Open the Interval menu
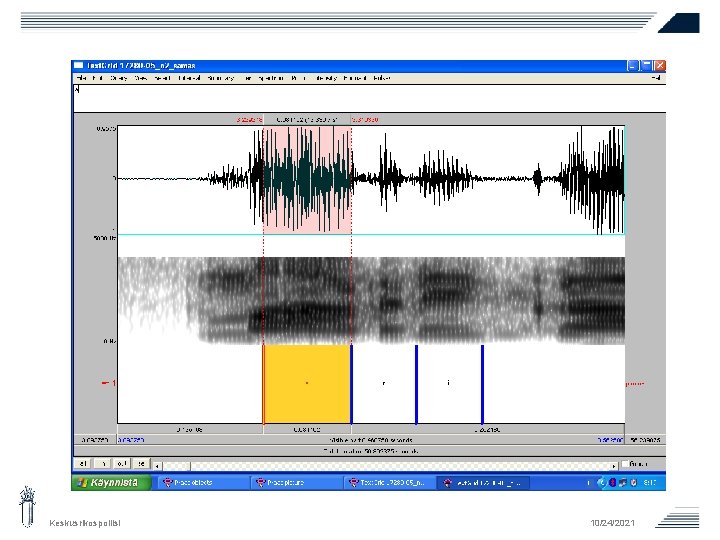 (188, 77)
